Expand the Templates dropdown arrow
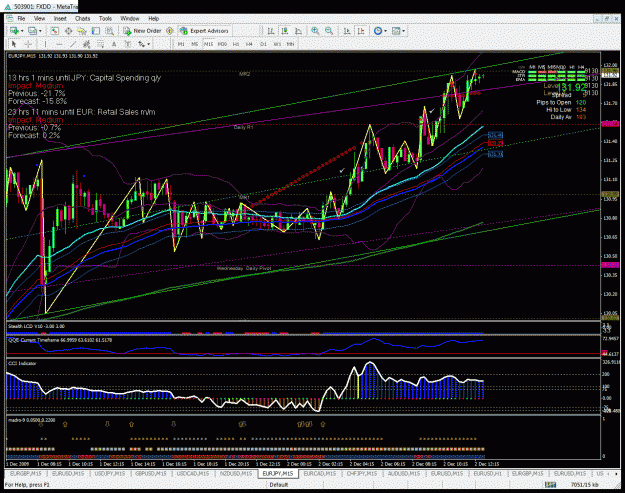This screenshot has width=625, height=493. (x=403, y=31)
